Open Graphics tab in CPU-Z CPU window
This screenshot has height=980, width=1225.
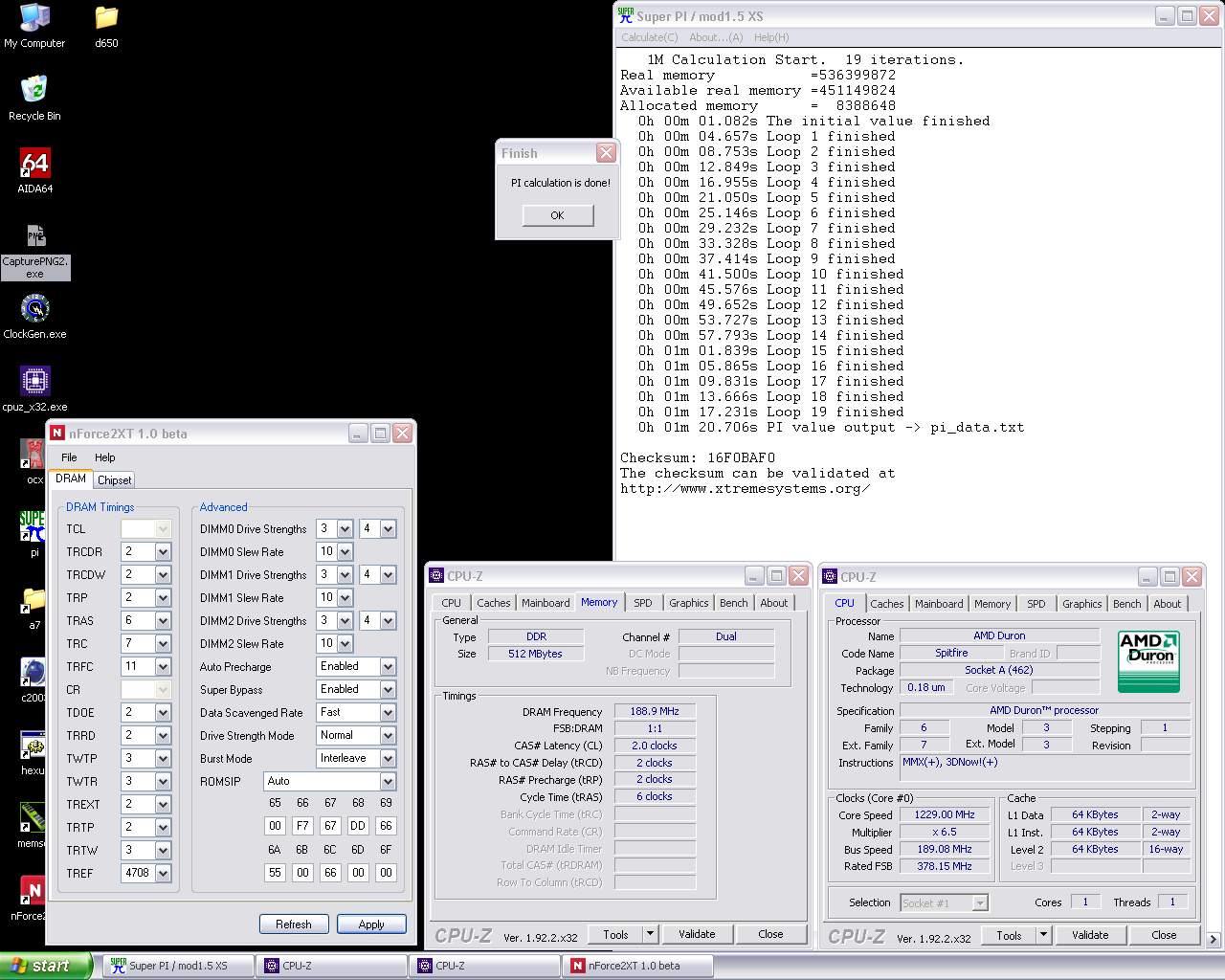(1082, 604)
